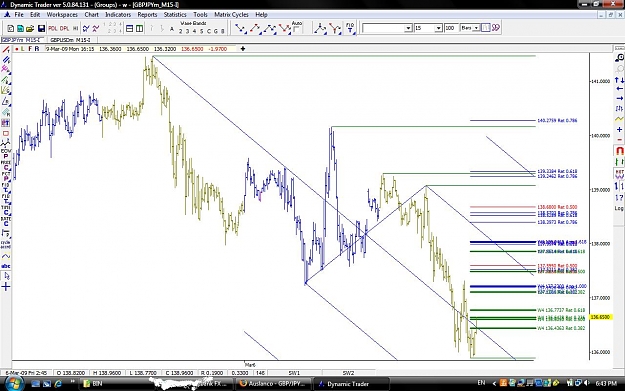The image size is (625, 391).
Task: Select the arrow pointer cursor tool
Action: (x=6, y=276)
